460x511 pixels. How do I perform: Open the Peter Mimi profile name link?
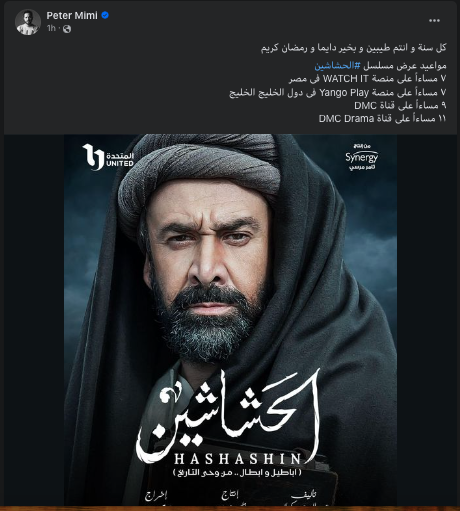pyautogui.click(x=72, y=15)
